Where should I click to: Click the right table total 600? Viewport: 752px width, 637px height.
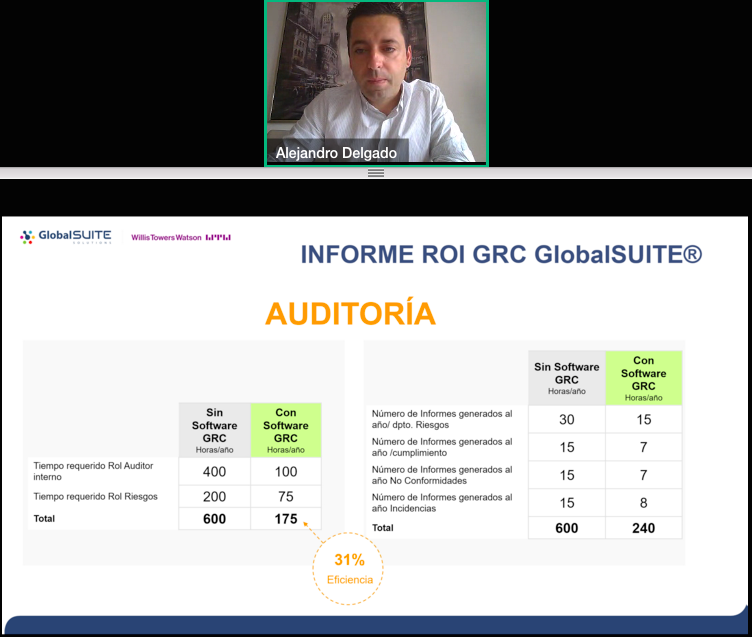tap(567, 528)
